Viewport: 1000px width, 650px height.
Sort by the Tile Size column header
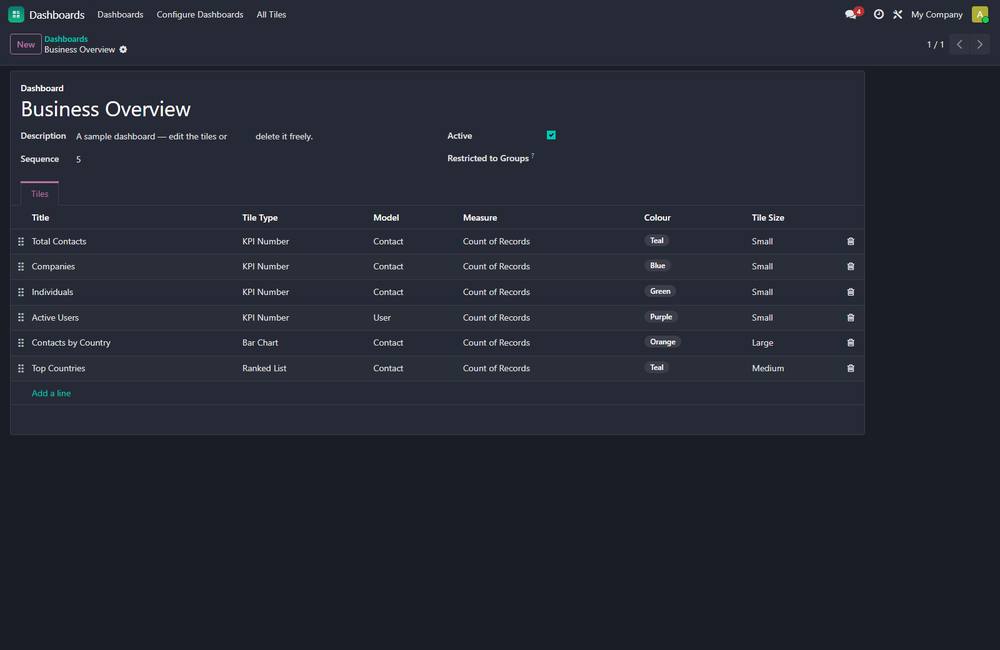pyautogui.click(x=768, y=218)
